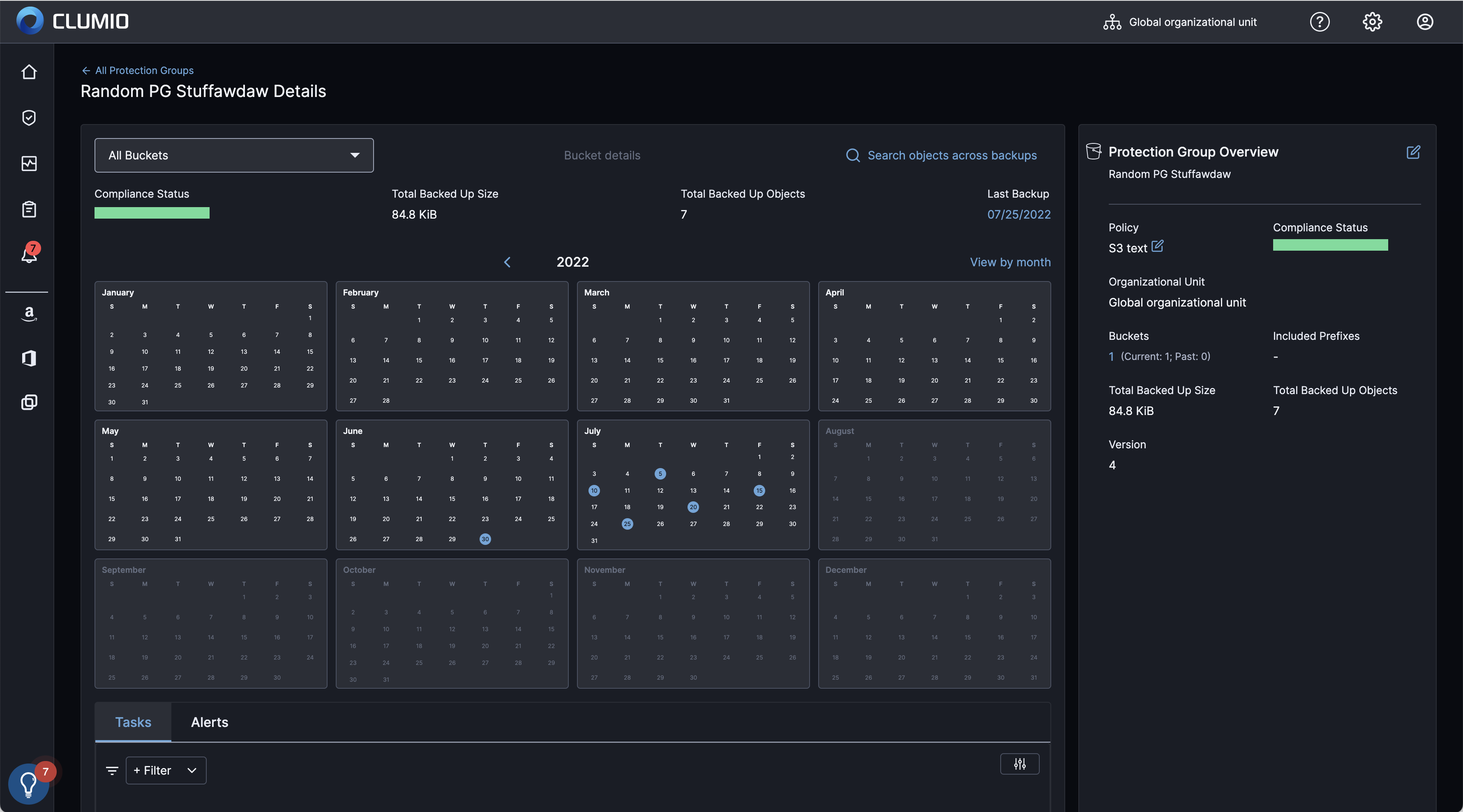Click the Overview panel Compliance Status bar
The width and height of the screenshot is (1463, 812).
click(x=1330, y=245)
